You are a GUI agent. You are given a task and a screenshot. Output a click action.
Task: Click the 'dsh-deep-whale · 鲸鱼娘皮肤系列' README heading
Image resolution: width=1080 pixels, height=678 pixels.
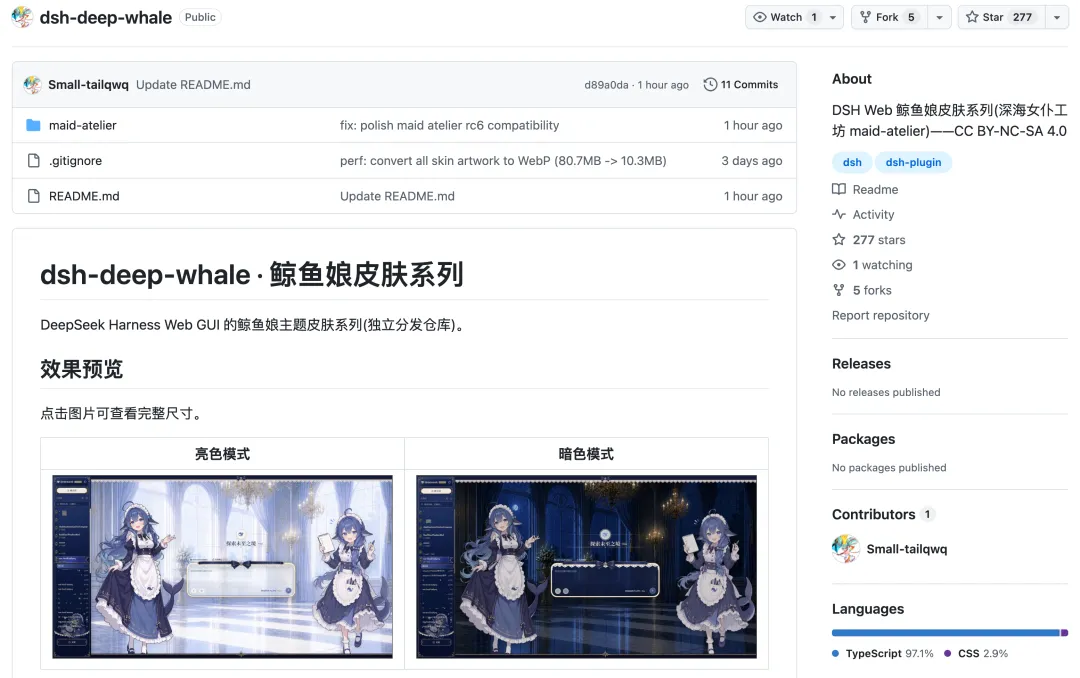pos(251,274)
